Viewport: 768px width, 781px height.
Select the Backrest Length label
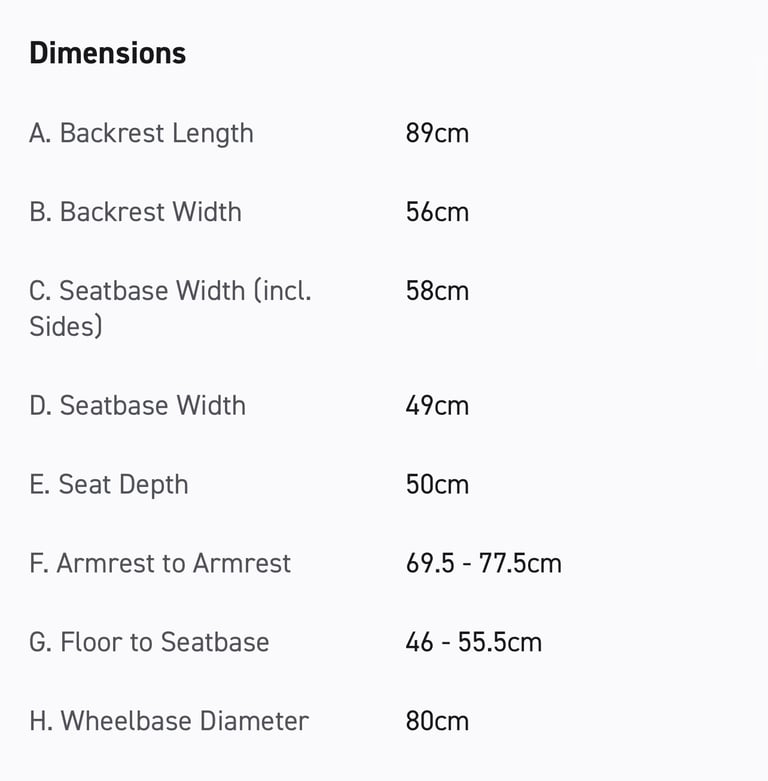[x=141, y=133]
